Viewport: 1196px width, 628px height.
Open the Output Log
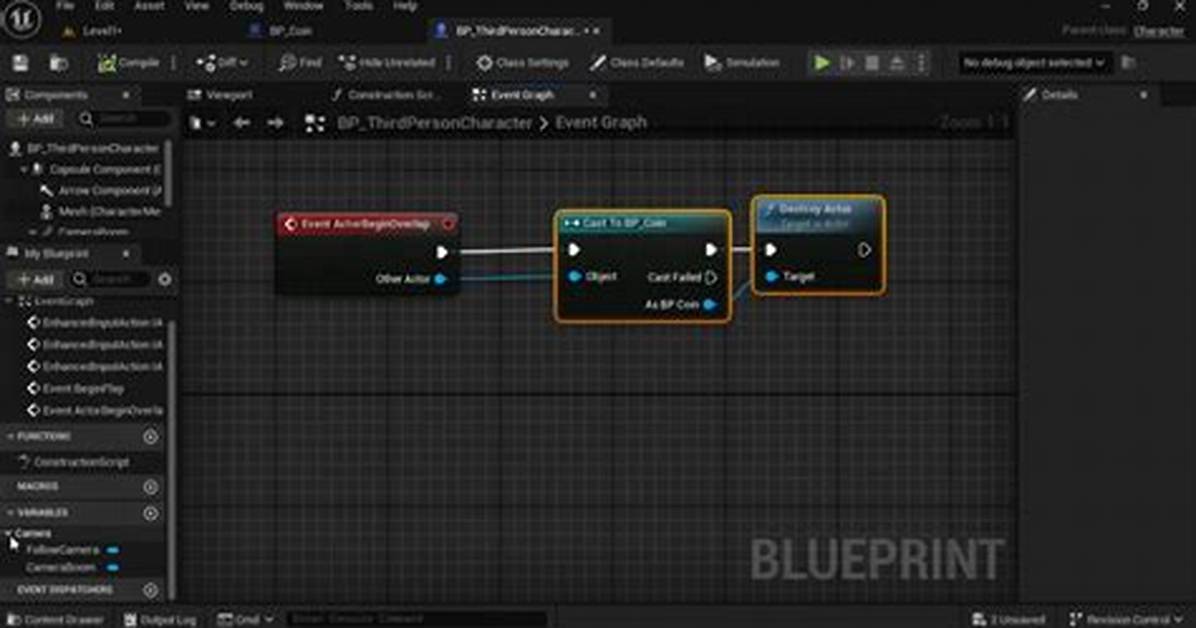tap(160, 620)
